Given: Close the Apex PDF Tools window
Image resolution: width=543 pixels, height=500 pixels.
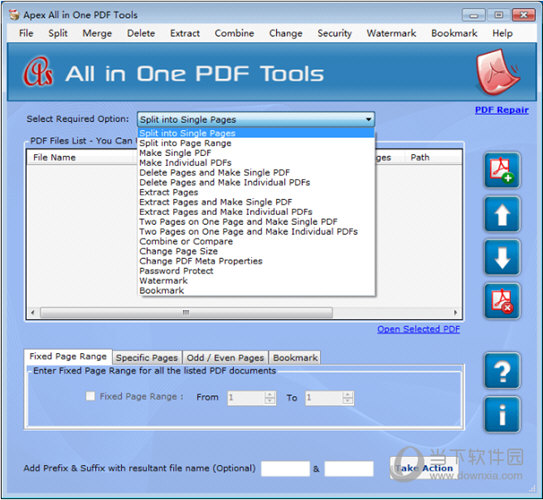Looking at the screenshot, I should point(524,15).
